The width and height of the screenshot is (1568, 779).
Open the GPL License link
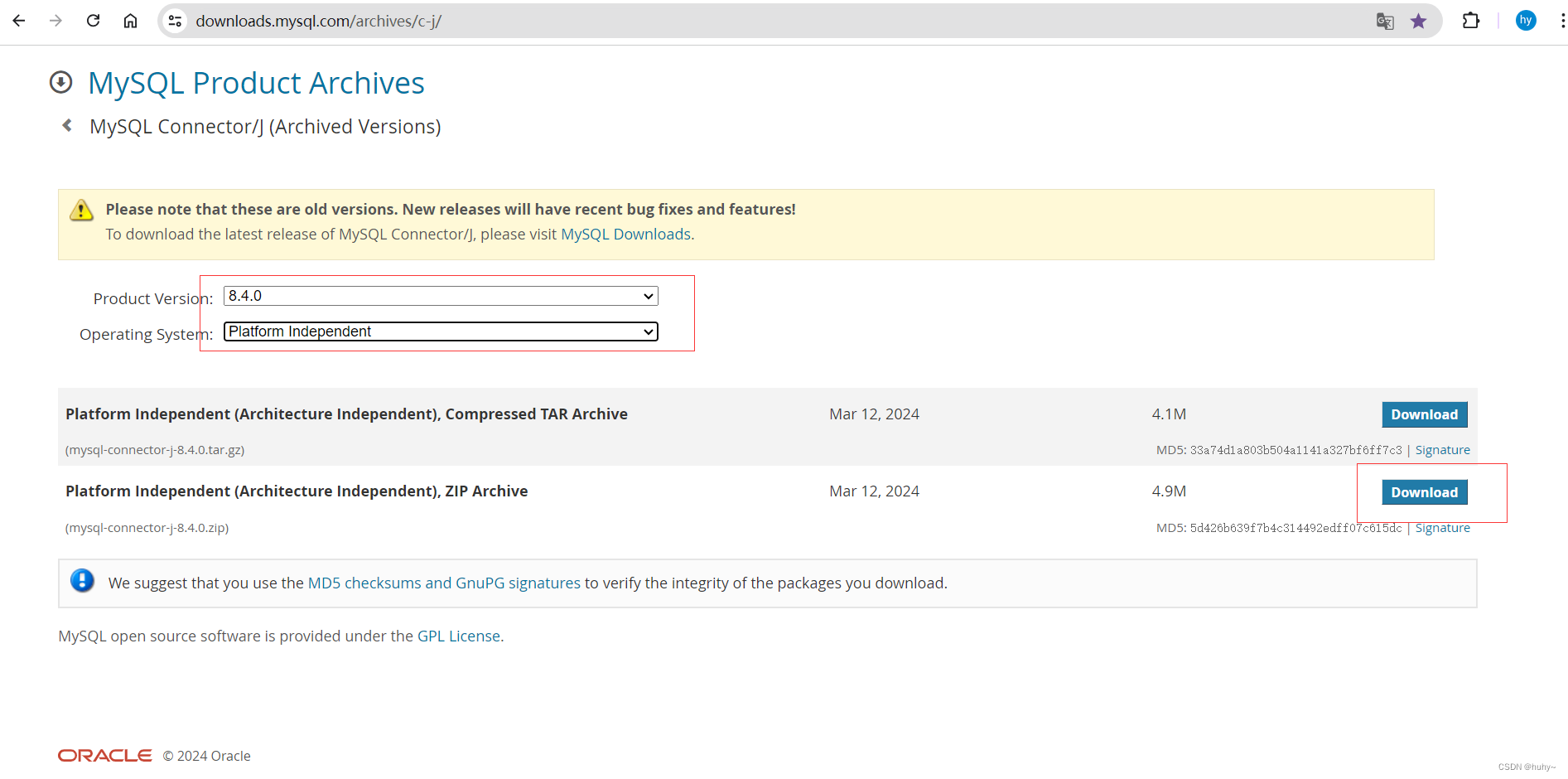coord(459,636)
